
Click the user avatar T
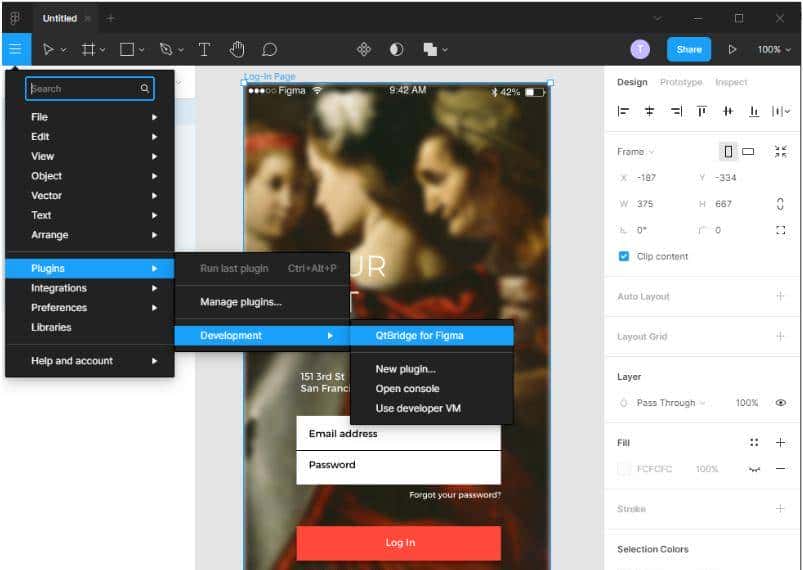click(640, 49)
